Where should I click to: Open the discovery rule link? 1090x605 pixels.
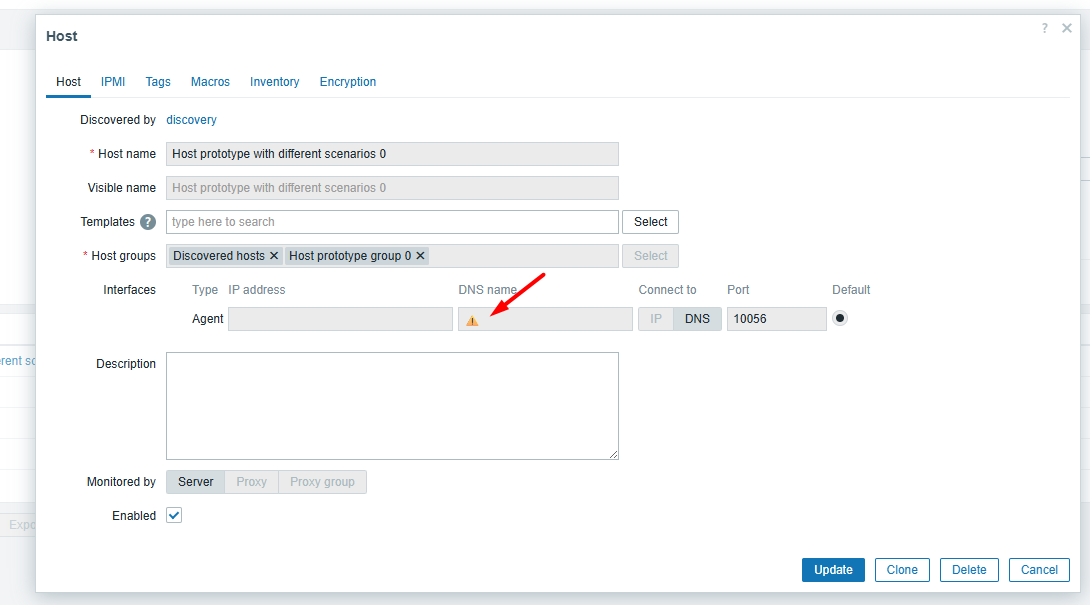tap(191, 120)
